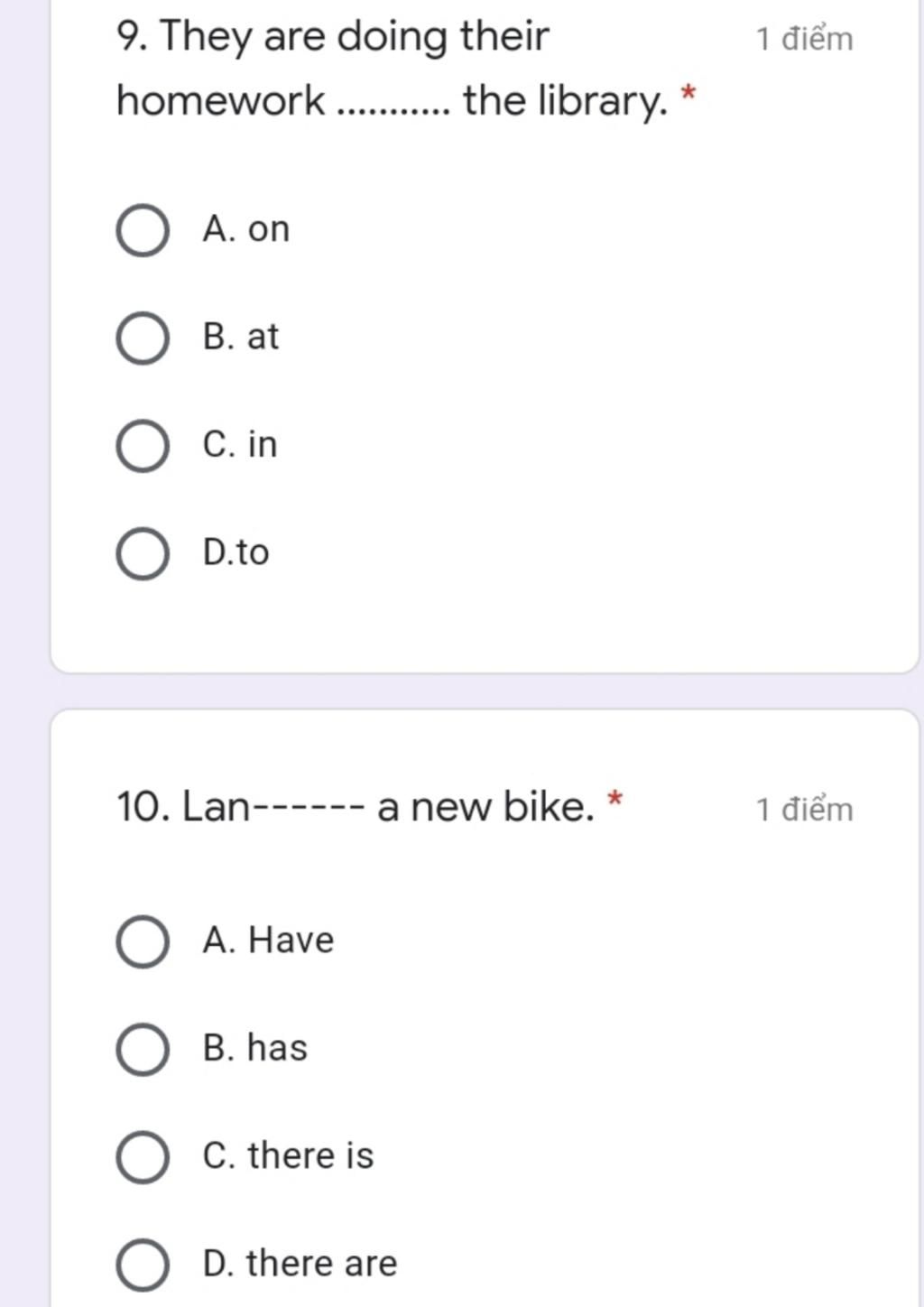This screenshot has width=924, height=1307.
Task: Click the 'C. in' answer label text
Action: [x=240, y=444]
